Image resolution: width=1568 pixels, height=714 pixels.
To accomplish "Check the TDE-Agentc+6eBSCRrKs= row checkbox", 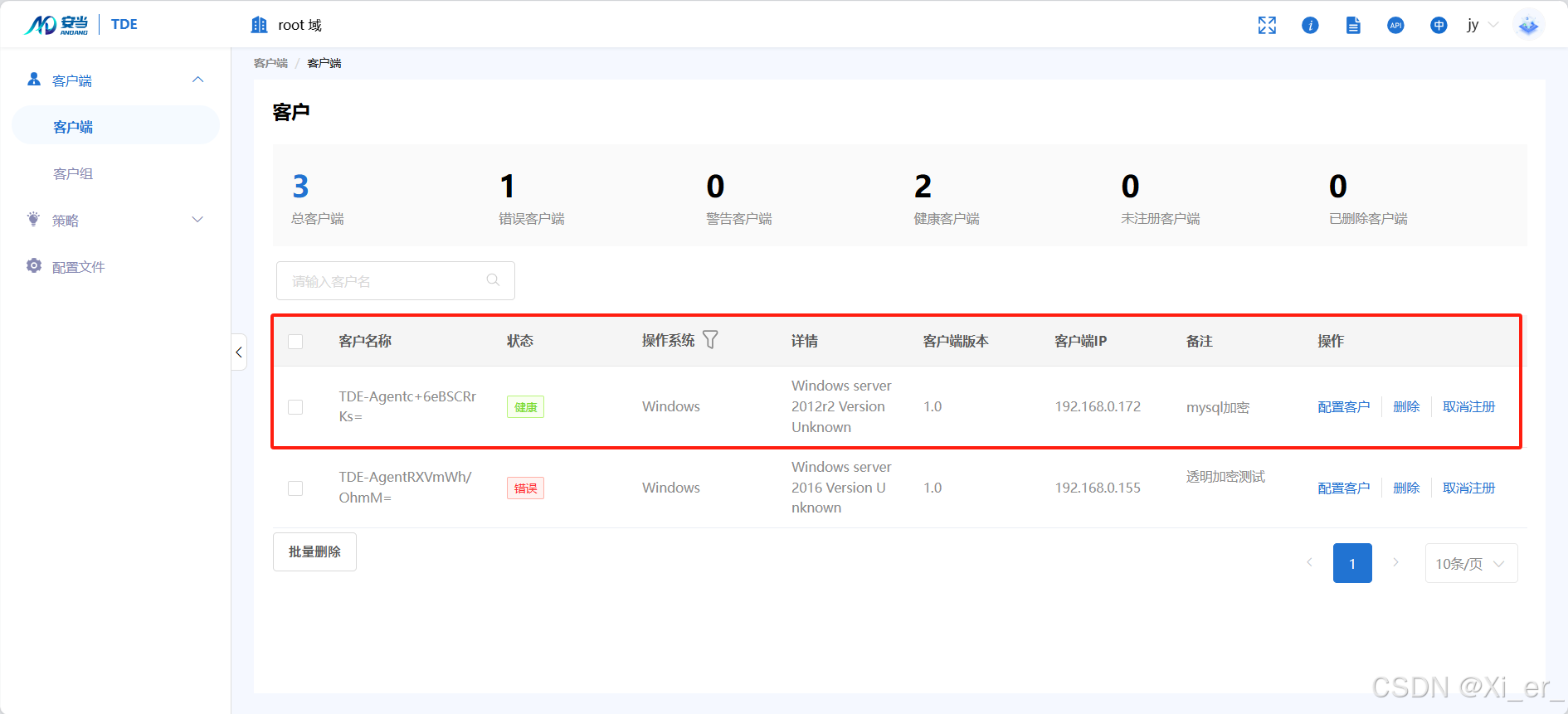I will 295,407.
